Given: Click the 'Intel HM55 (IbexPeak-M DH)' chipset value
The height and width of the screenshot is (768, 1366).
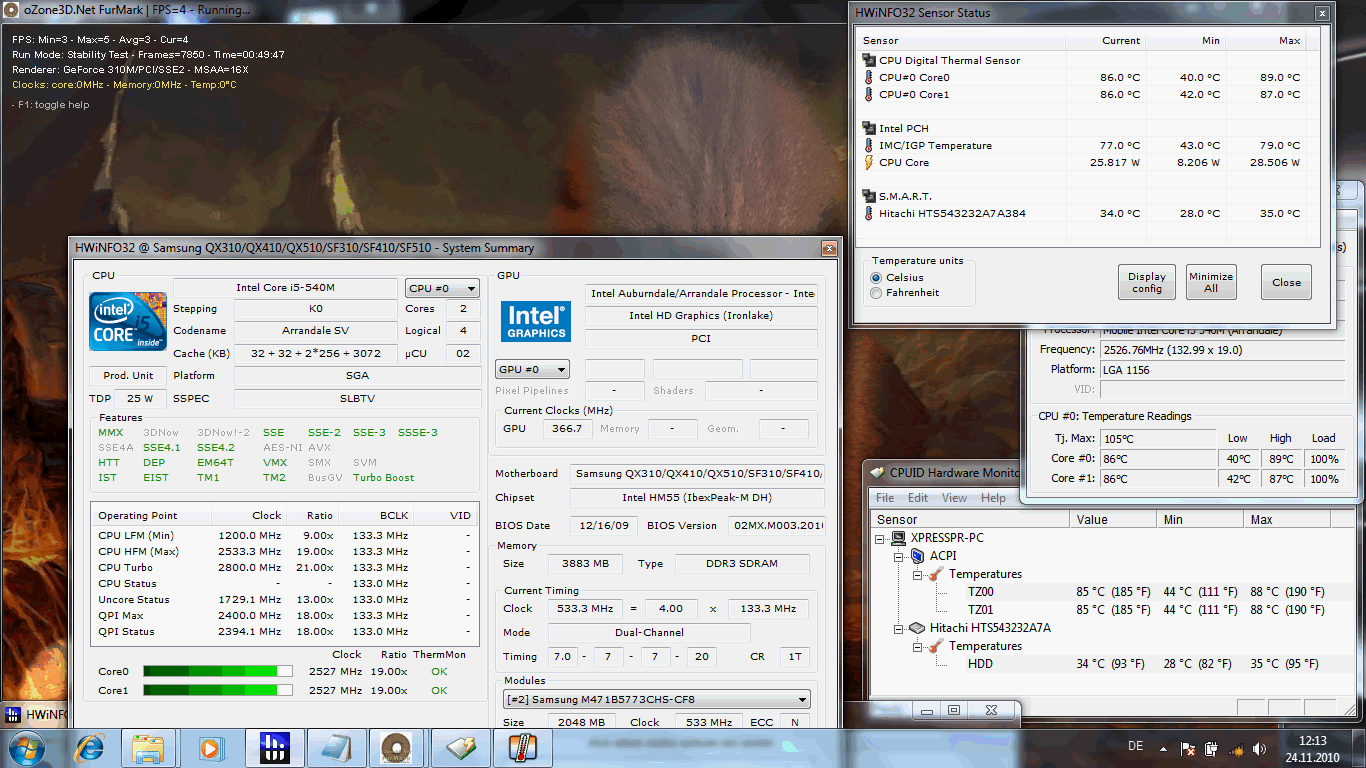Looking at the screenshot, I should (697, 498).
